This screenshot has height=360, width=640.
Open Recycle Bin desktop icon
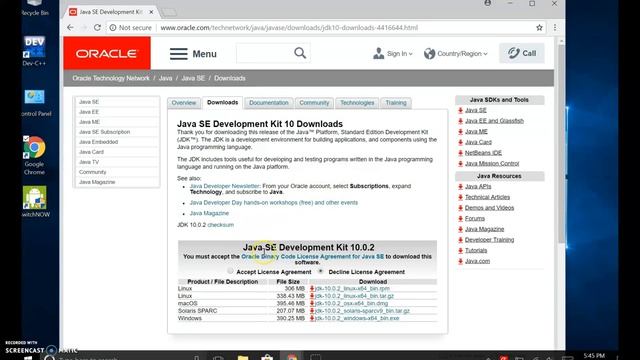[x=35, y=8]
